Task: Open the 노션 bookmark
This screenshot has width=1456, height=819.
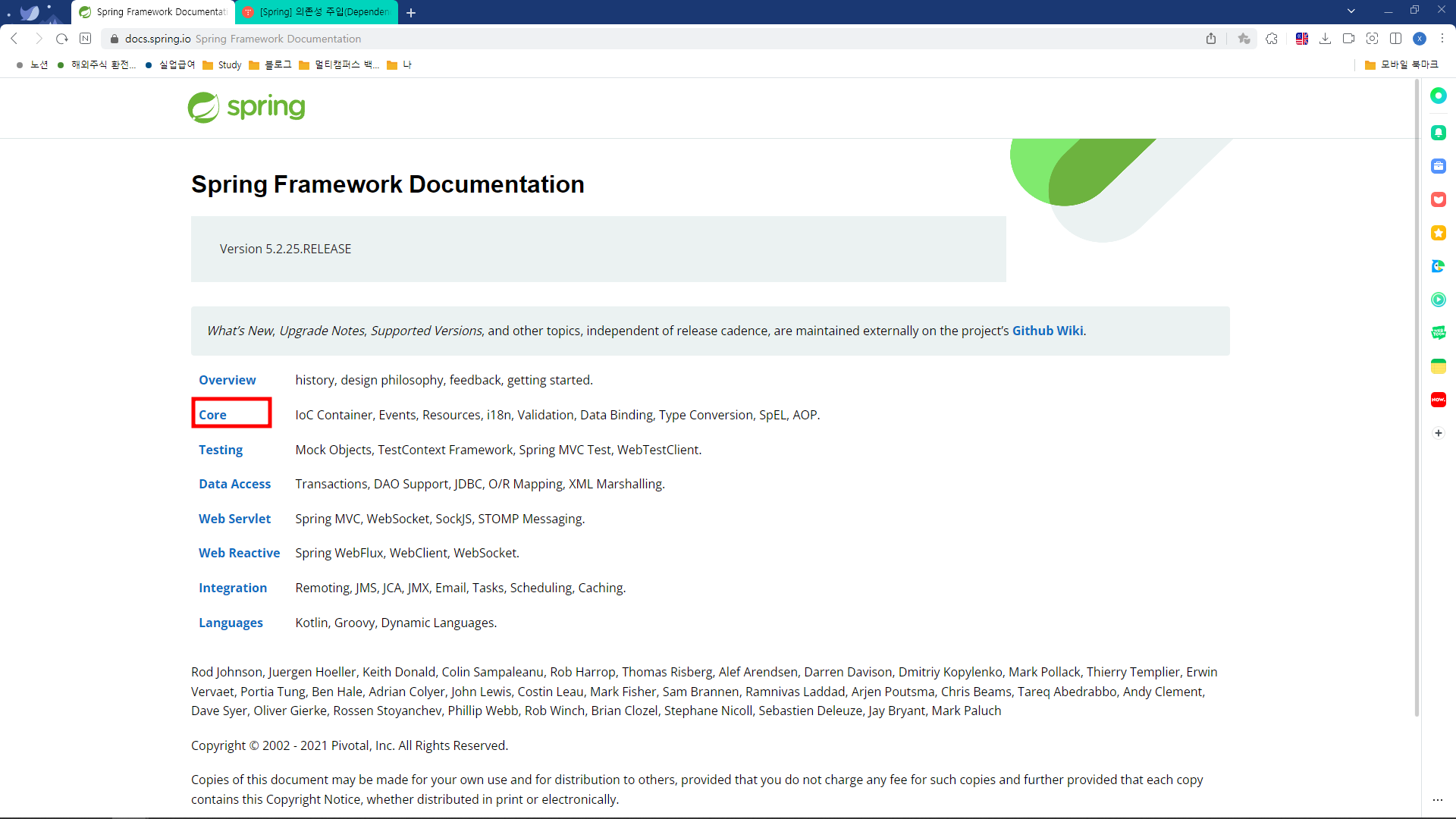Action: [x=32, y=65]
